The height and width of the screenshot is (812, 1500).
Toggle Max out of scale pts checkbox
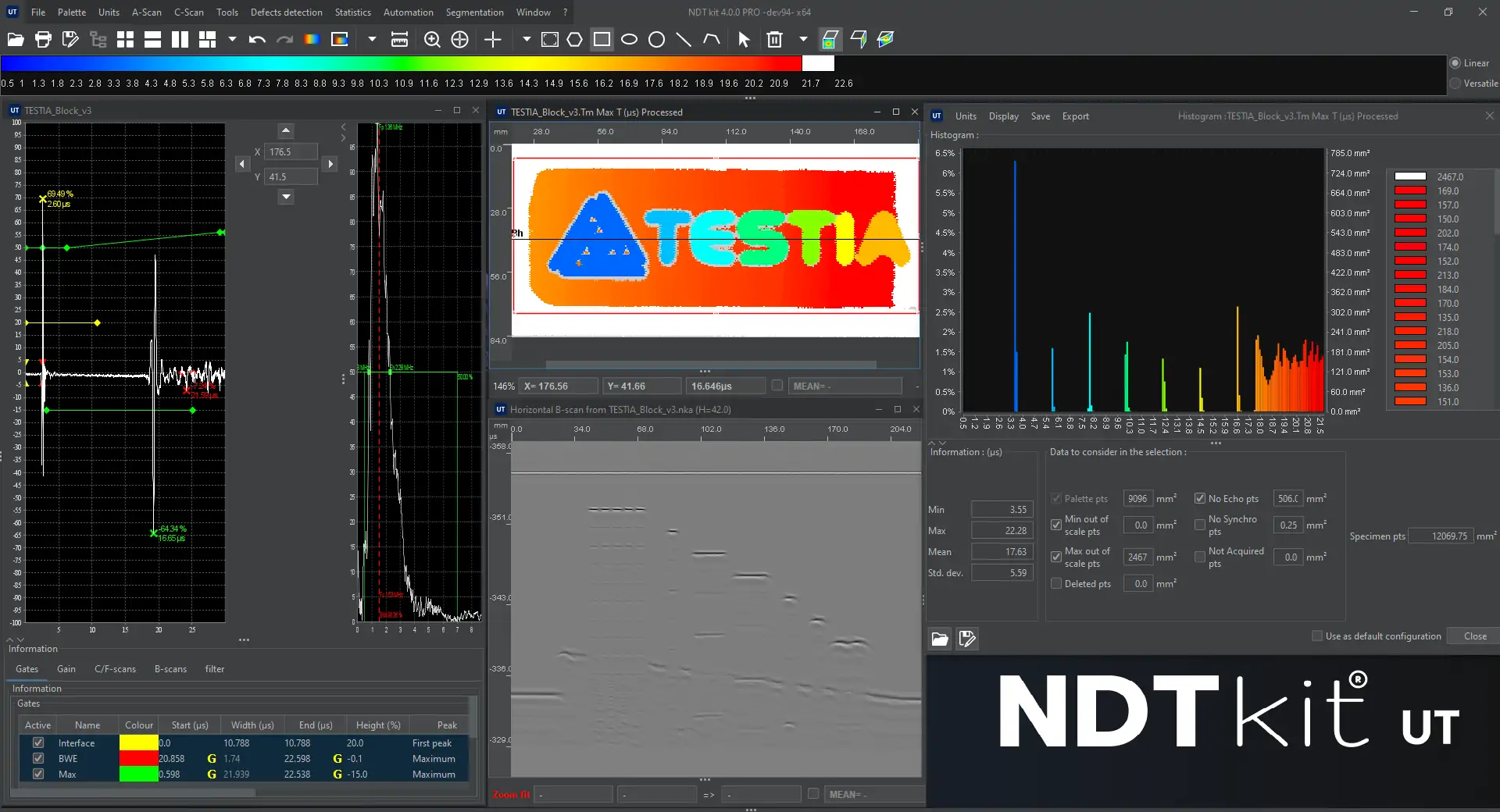(1056, 557)
